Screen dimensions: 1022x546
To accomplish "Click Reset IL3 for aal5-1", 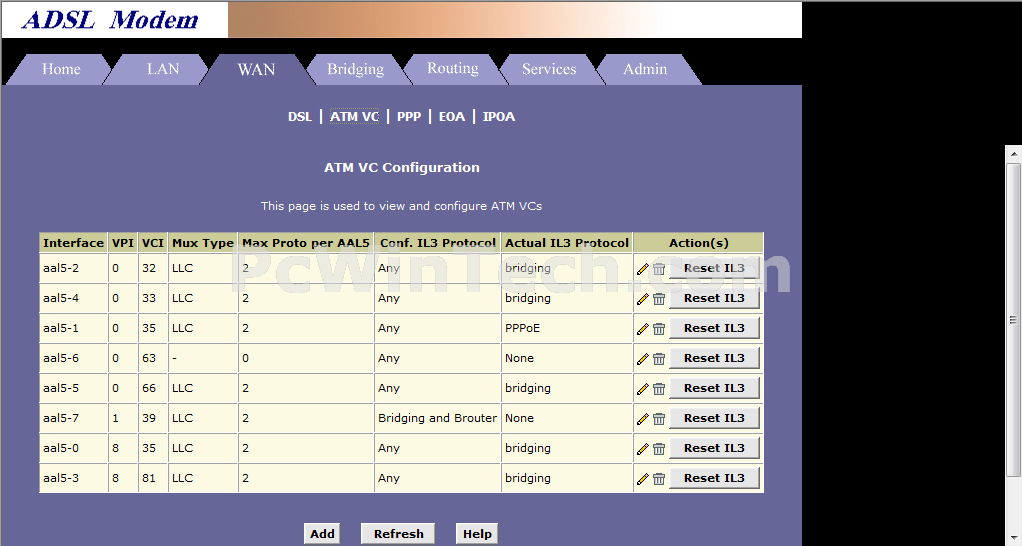I will tap(714, 328).
